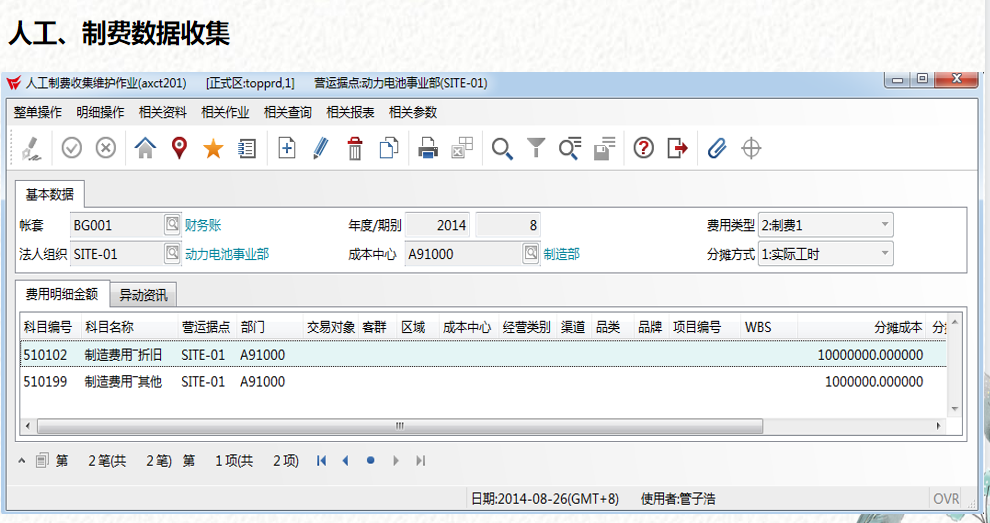Screen dimensions: 990x523
Task: Click the horizontal scrollbar left arrow
Action: [x=27, y=426]
